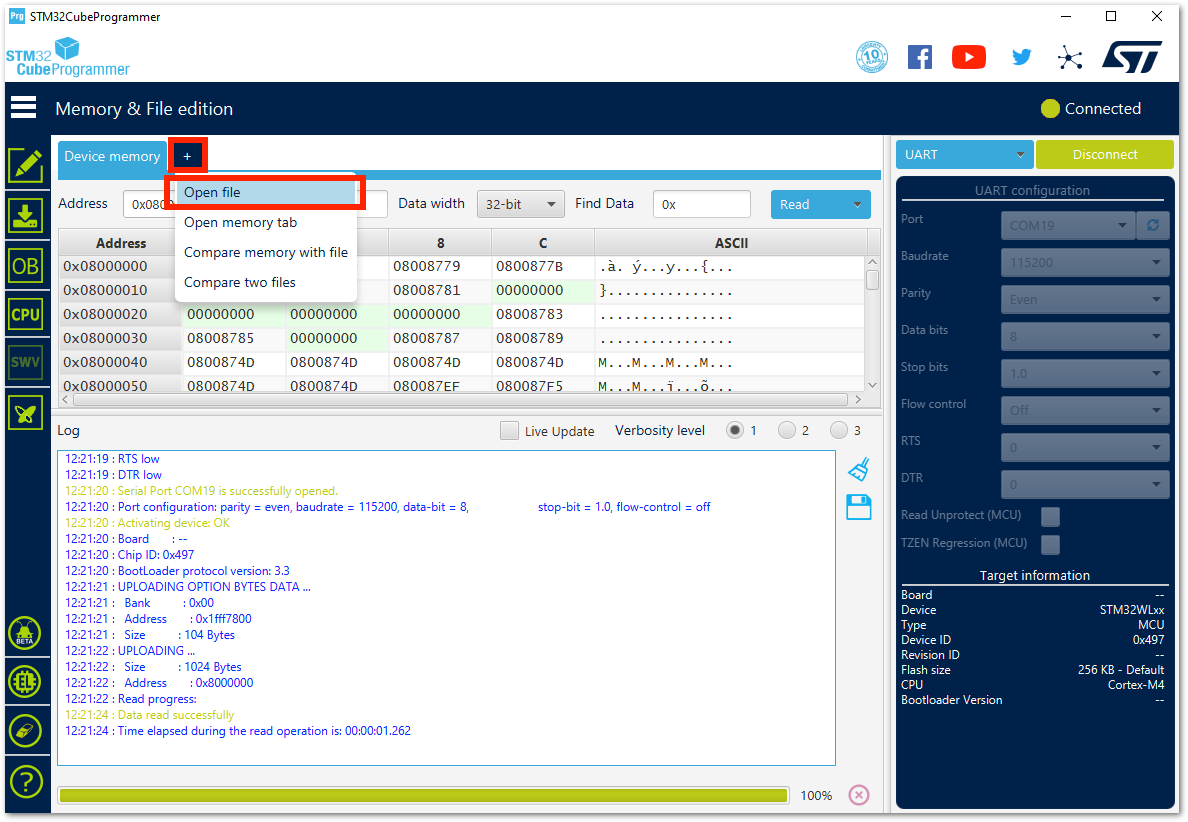Open the ST community network icon
The image size is (1188, 822).
click(x=1070, y=58)
